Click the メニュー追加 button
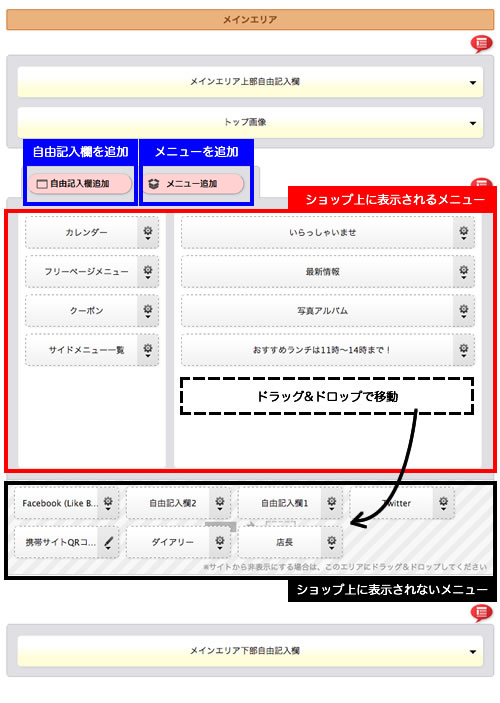This screenshot has height=703, width=500. pos(193,184)
